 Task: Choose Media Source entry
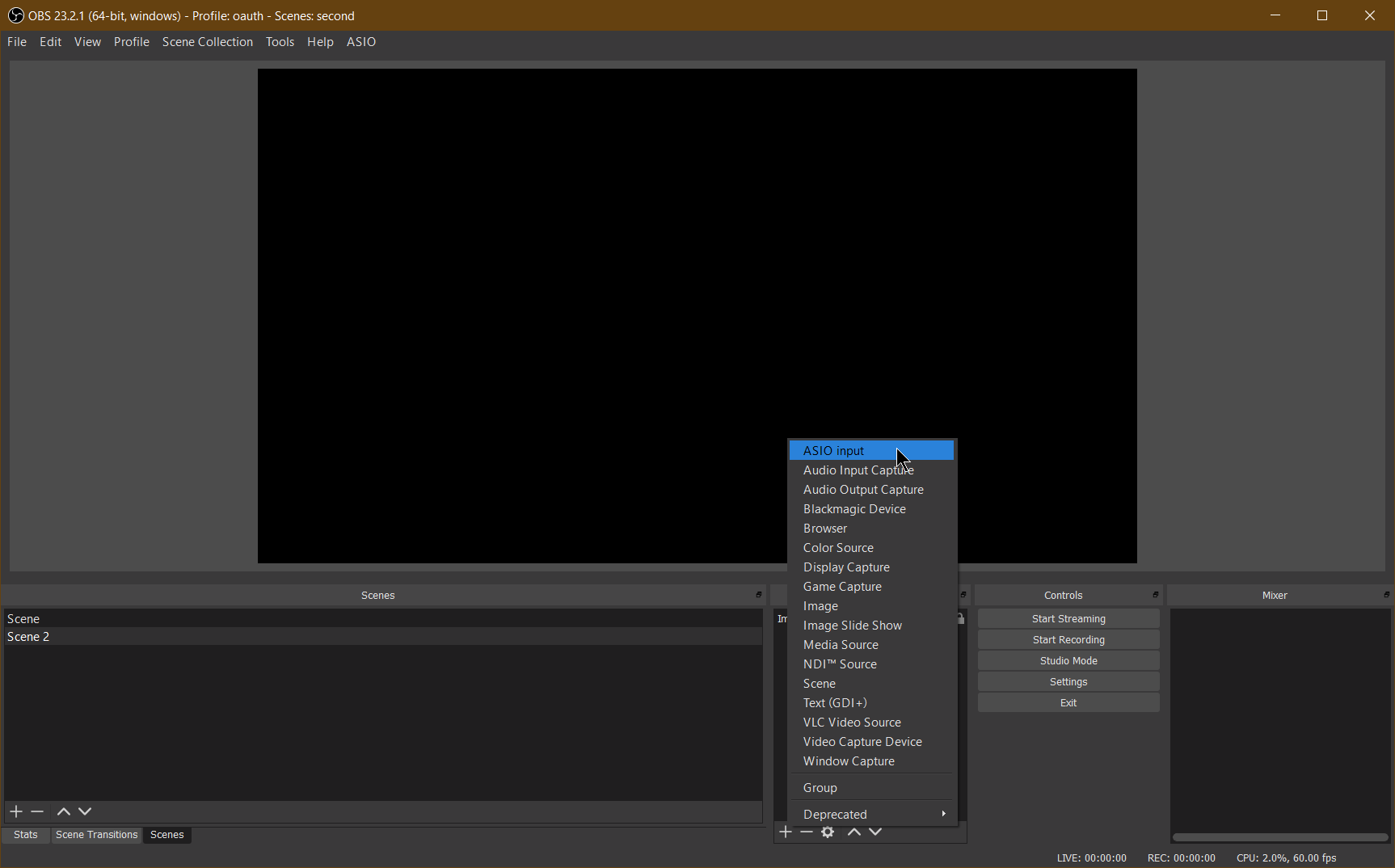872,645
